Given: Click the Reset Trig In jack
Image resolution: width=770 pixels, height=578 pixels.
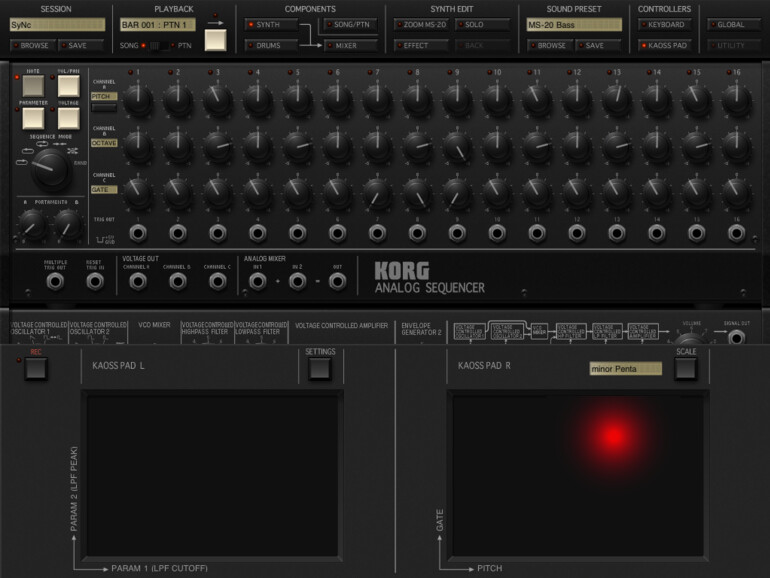Looking at the screenshot, I should point(95,281).
